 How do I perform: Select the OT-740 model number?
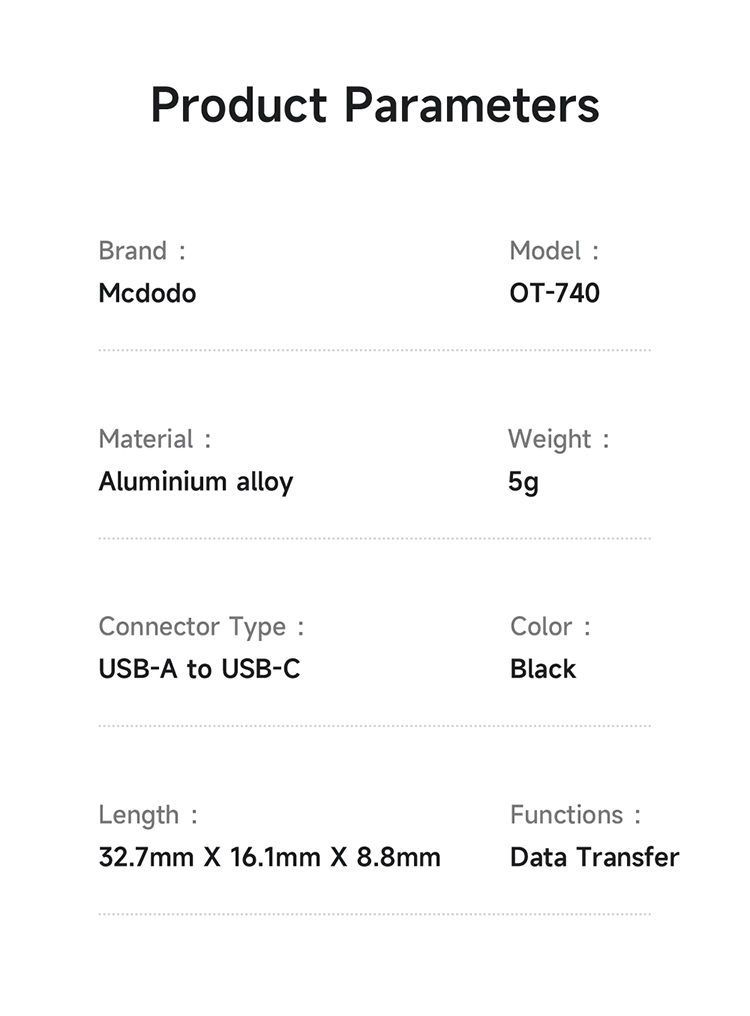click(554, 293)
